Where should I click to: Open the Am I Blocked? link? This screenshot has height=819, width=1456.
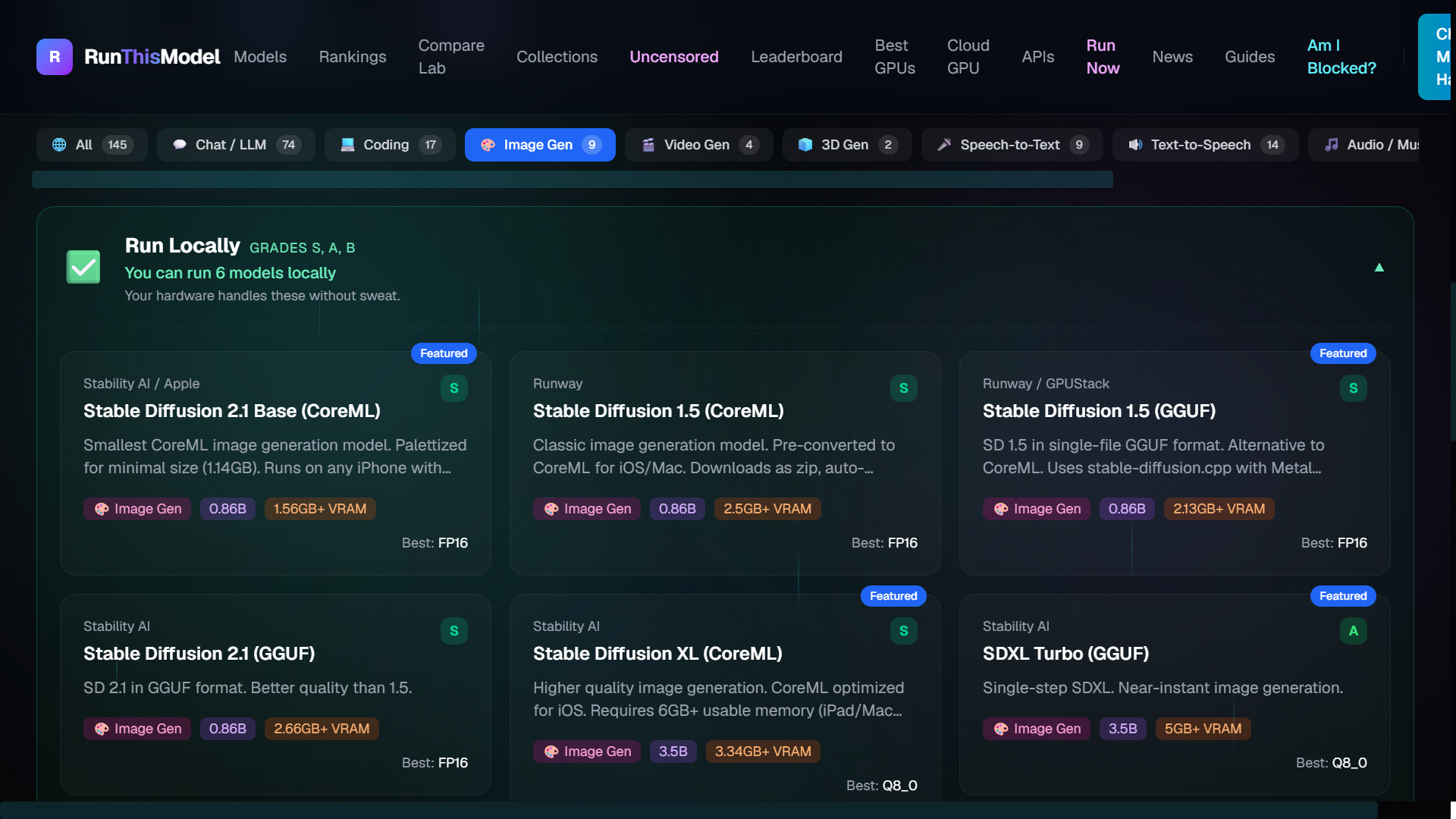[1341, 57]
